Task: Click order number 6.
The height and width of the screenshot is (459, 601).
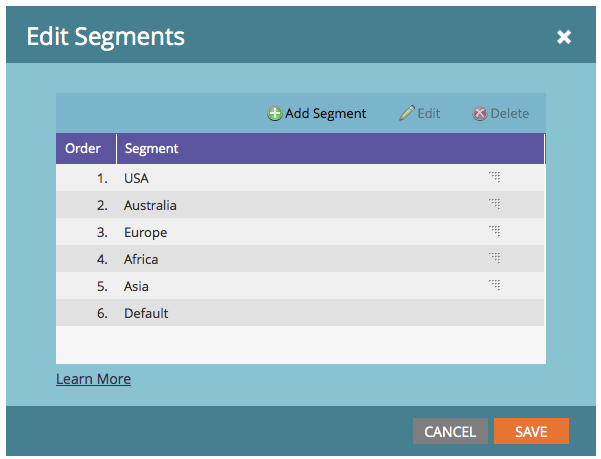Action: point(102,313)
